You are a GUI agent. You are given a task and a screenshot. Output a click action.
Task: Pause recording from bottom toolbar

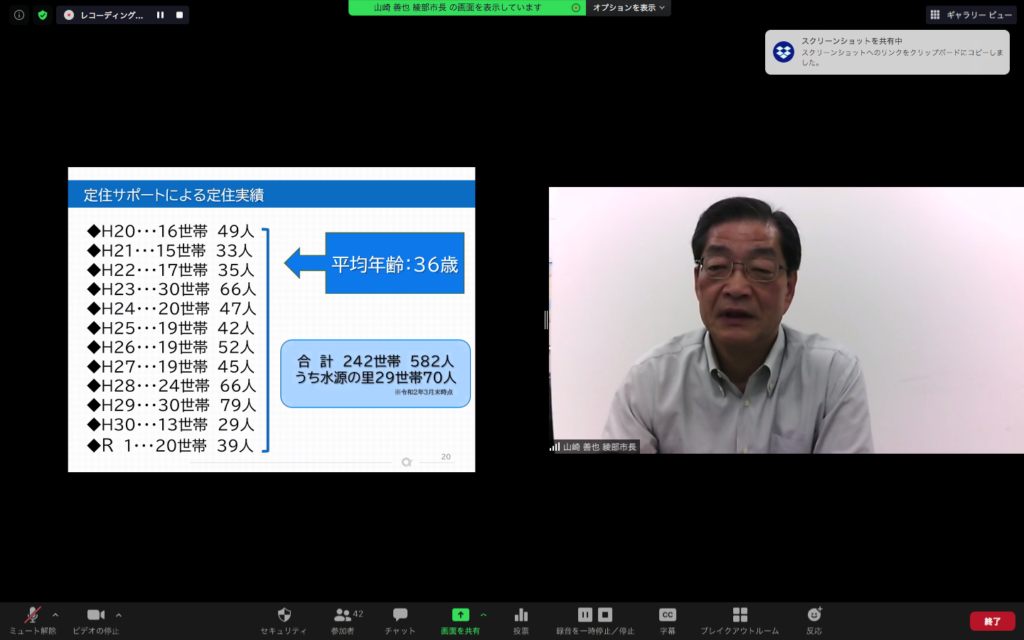(585, 614)
